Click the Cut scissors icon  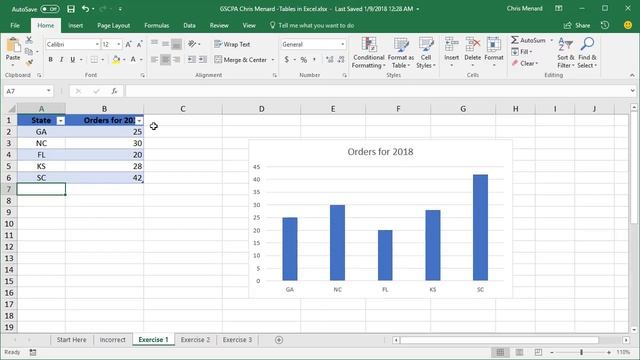pyautogui.click(x=29, y=40)
